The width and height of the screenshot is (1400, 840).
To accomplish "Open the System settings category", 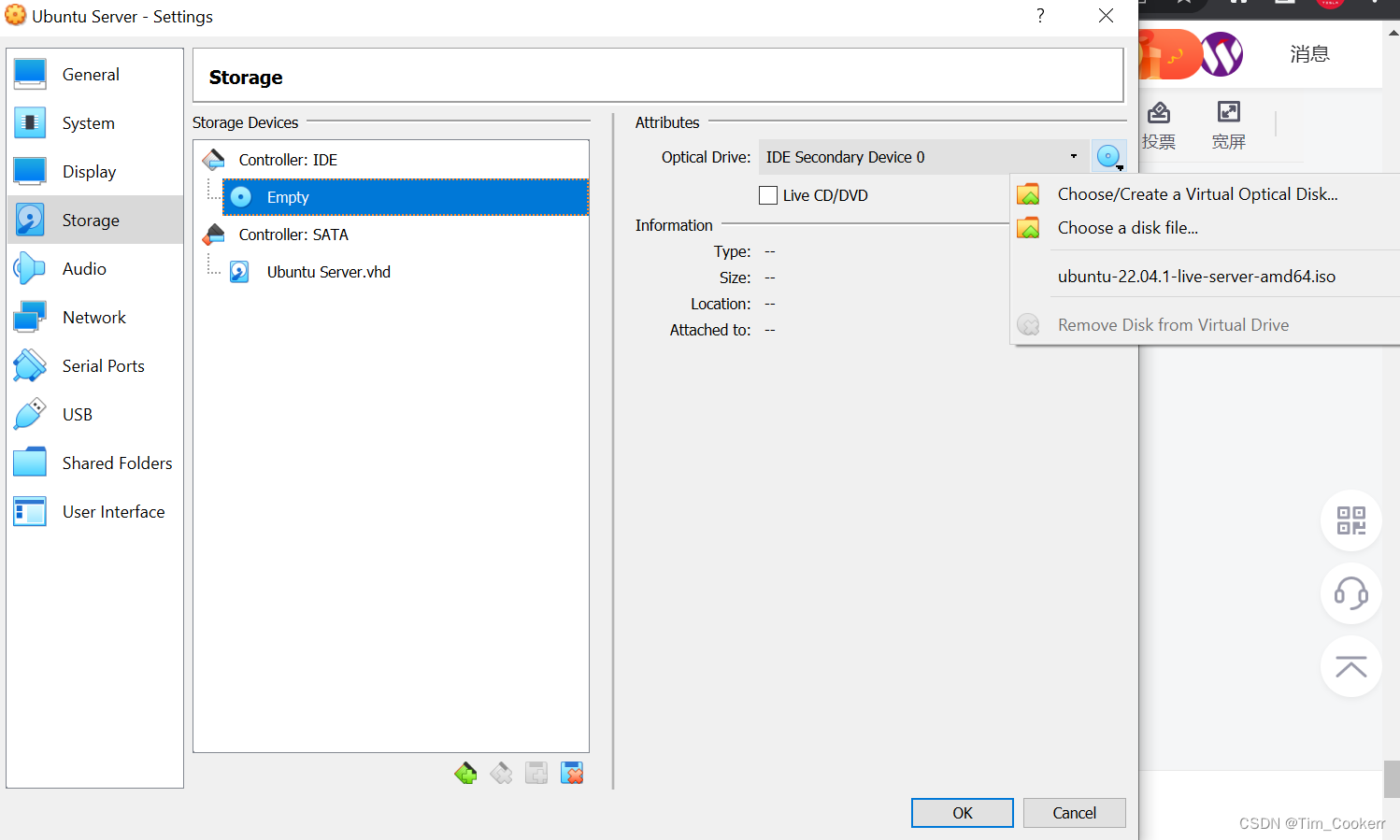I will 94,123.
